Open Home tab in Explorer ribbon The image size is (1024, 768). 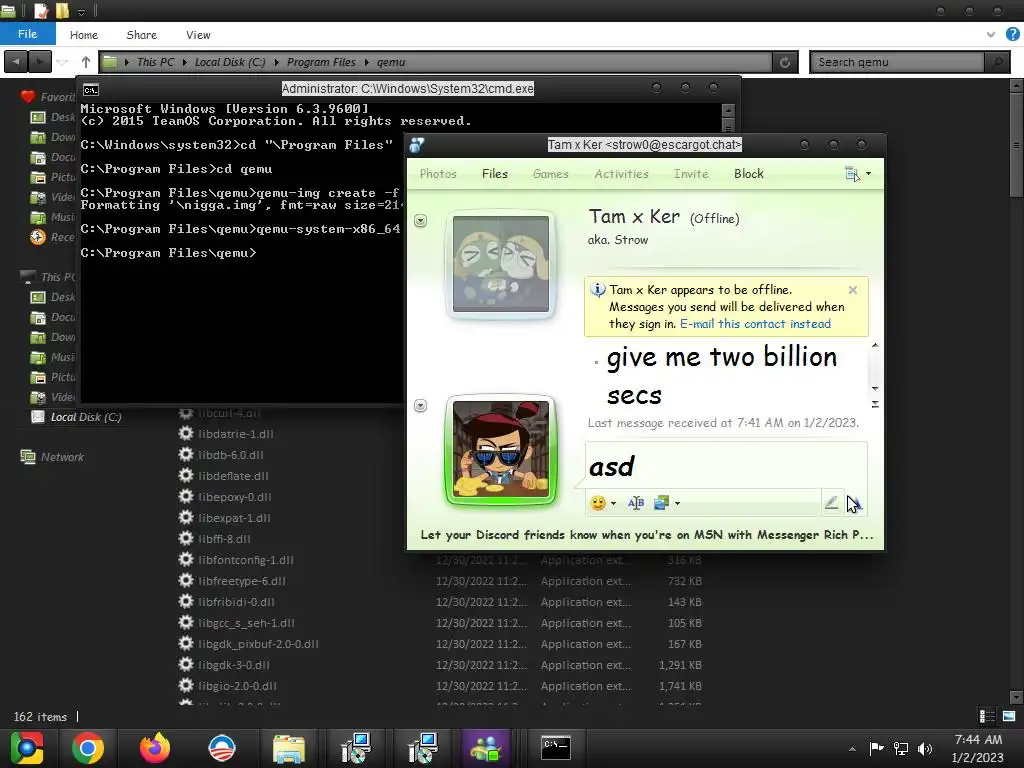(84, 35)
